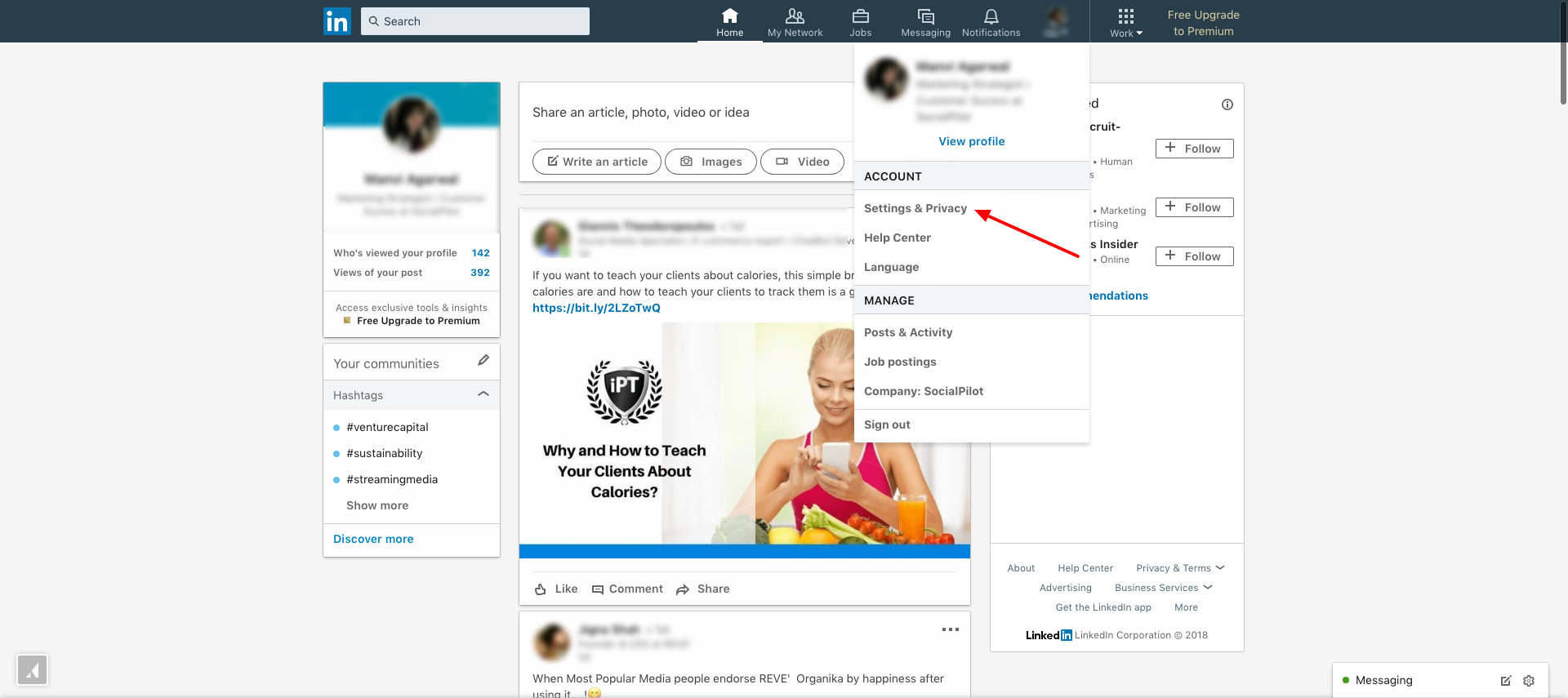Expand Business Services footer dropdown

tap(1163, 588)
